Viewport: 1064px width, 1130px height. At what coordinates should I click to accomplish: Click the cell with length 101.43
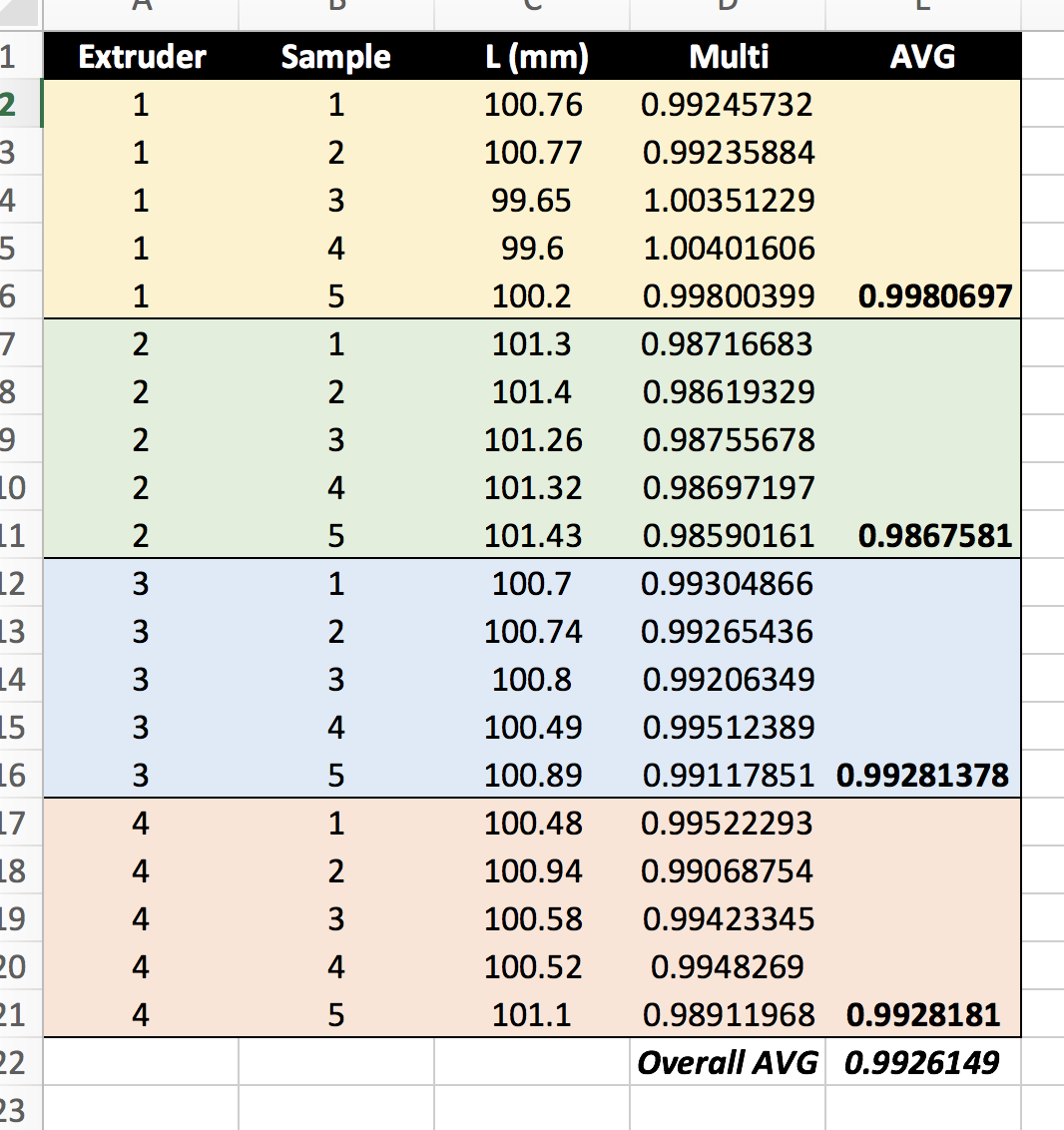click(533, 536)
